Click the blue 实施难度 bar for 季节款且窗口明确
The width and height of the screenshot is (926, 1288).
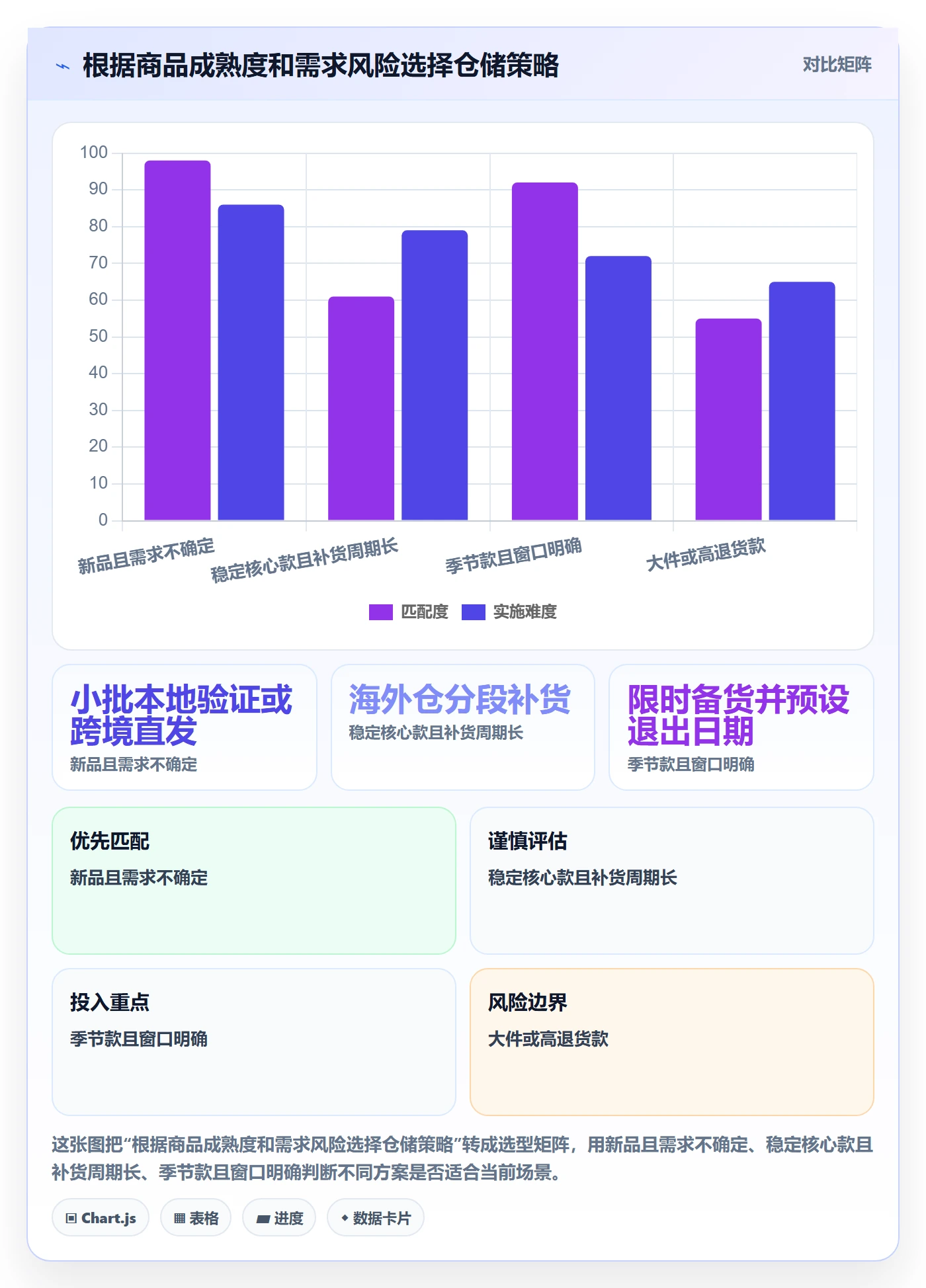tap(618, 388)
